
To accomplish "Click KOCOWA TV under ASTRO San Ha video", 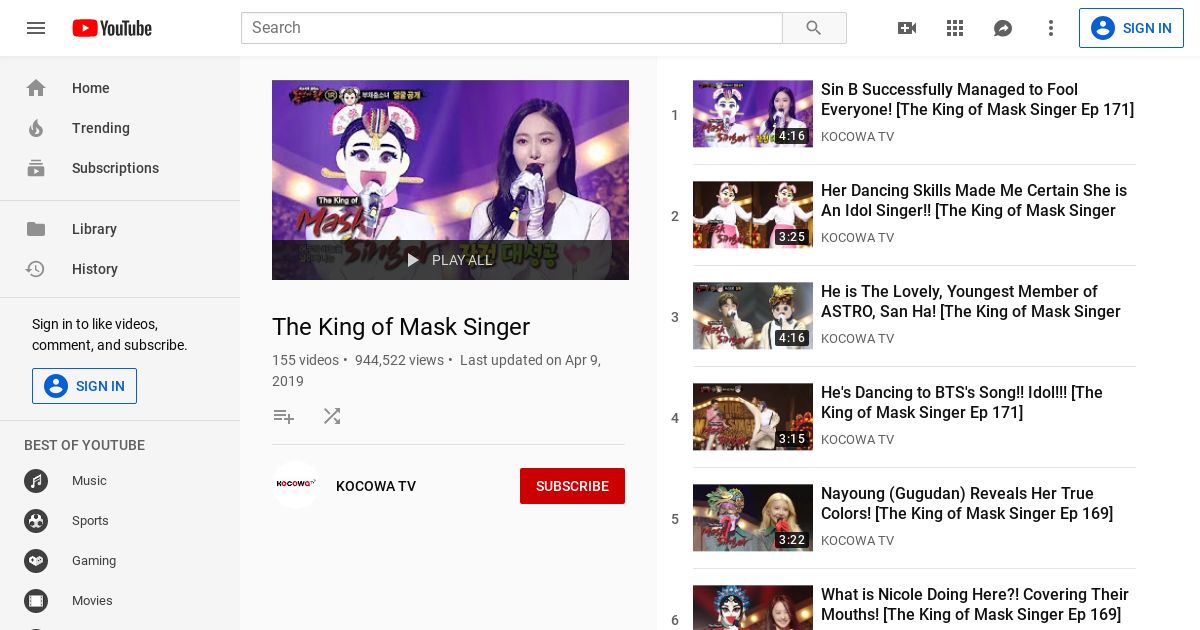I will click(857, 339).
